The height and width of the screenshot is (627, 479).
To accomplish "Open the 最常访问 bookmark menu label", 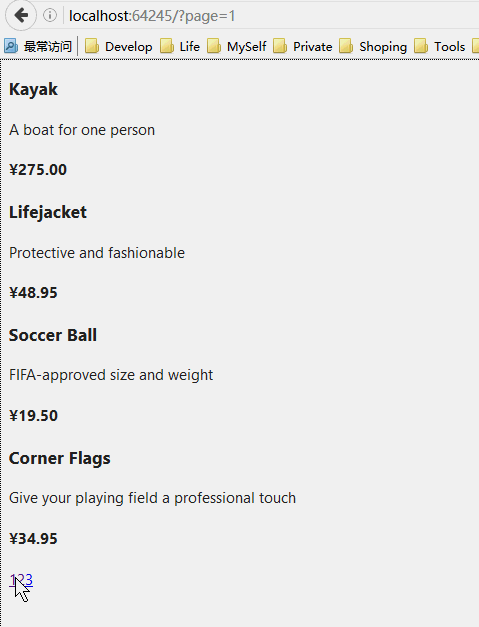I will (48, 46).
